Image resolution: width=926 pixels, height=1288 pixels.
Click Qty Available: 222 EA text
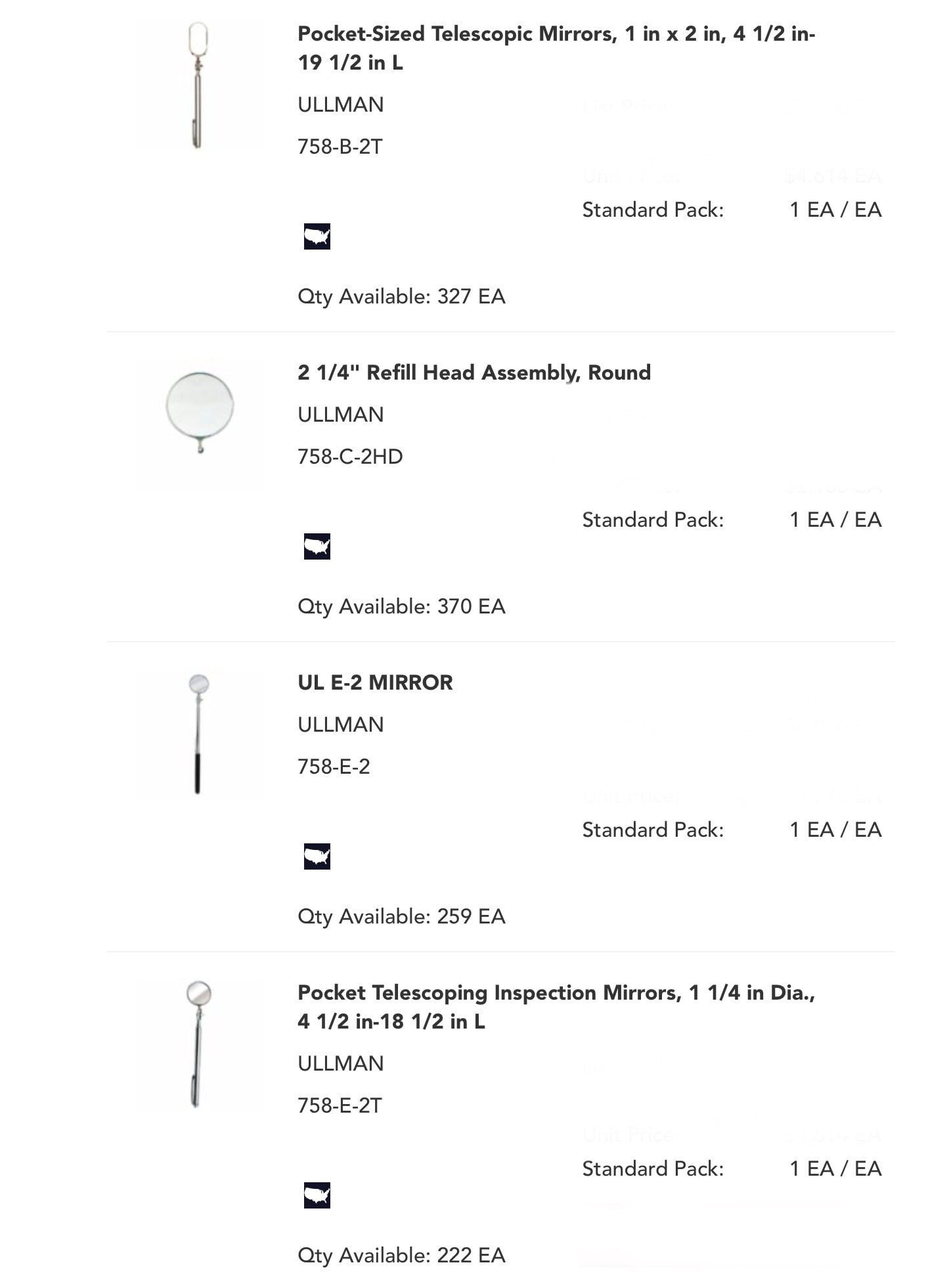(x=401, y=1255)
